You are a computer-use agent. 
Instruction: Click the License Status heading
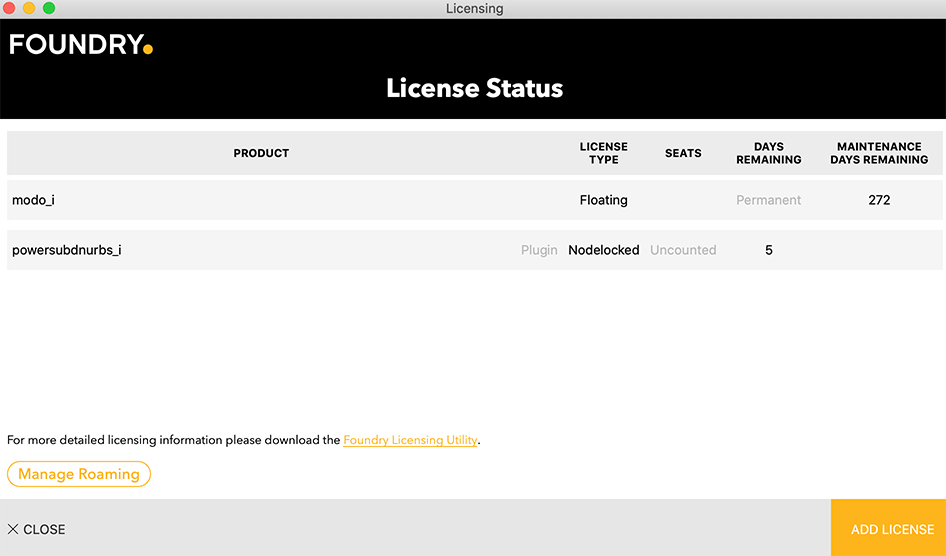[x=474, y=88]
